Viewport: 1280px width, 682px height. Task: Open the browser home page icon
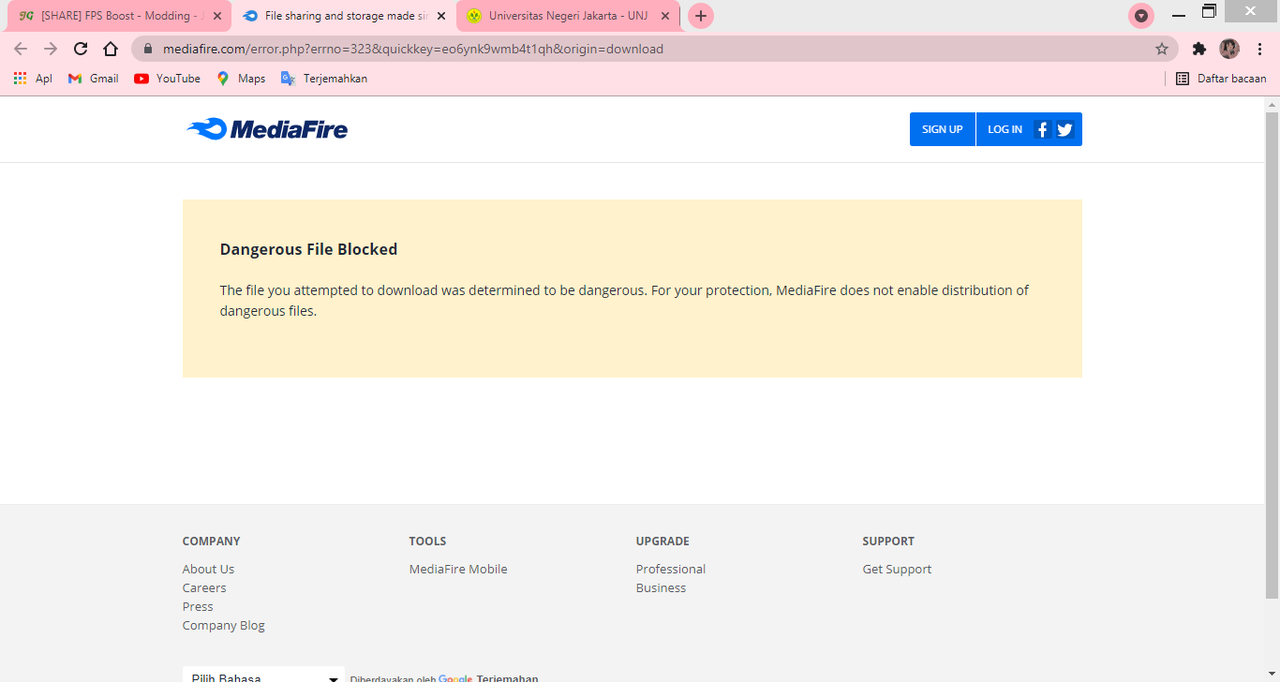pos(111,48)
